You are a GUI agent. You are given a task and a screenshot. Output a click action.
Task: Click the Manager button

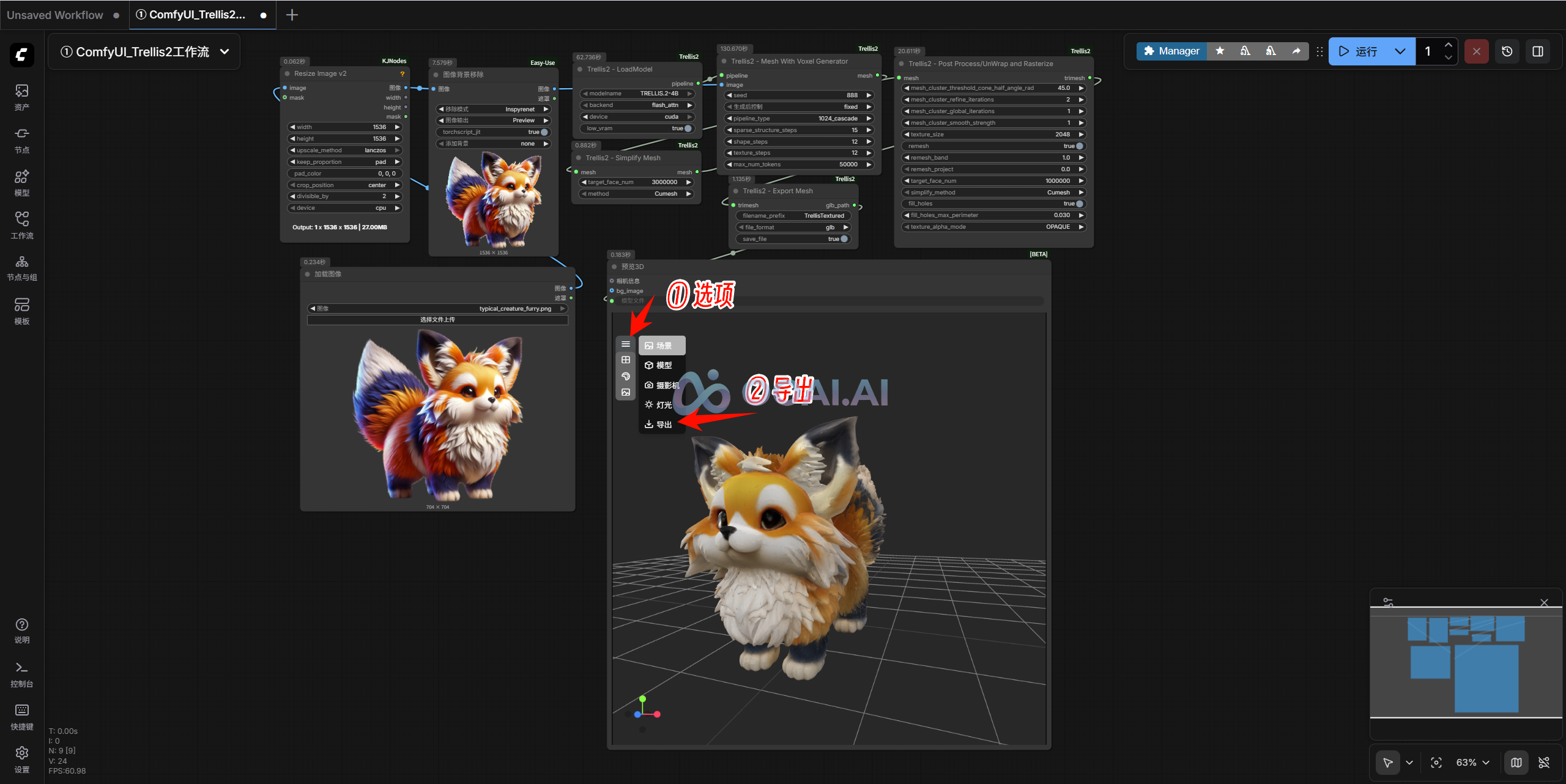tap(1171, 51)
